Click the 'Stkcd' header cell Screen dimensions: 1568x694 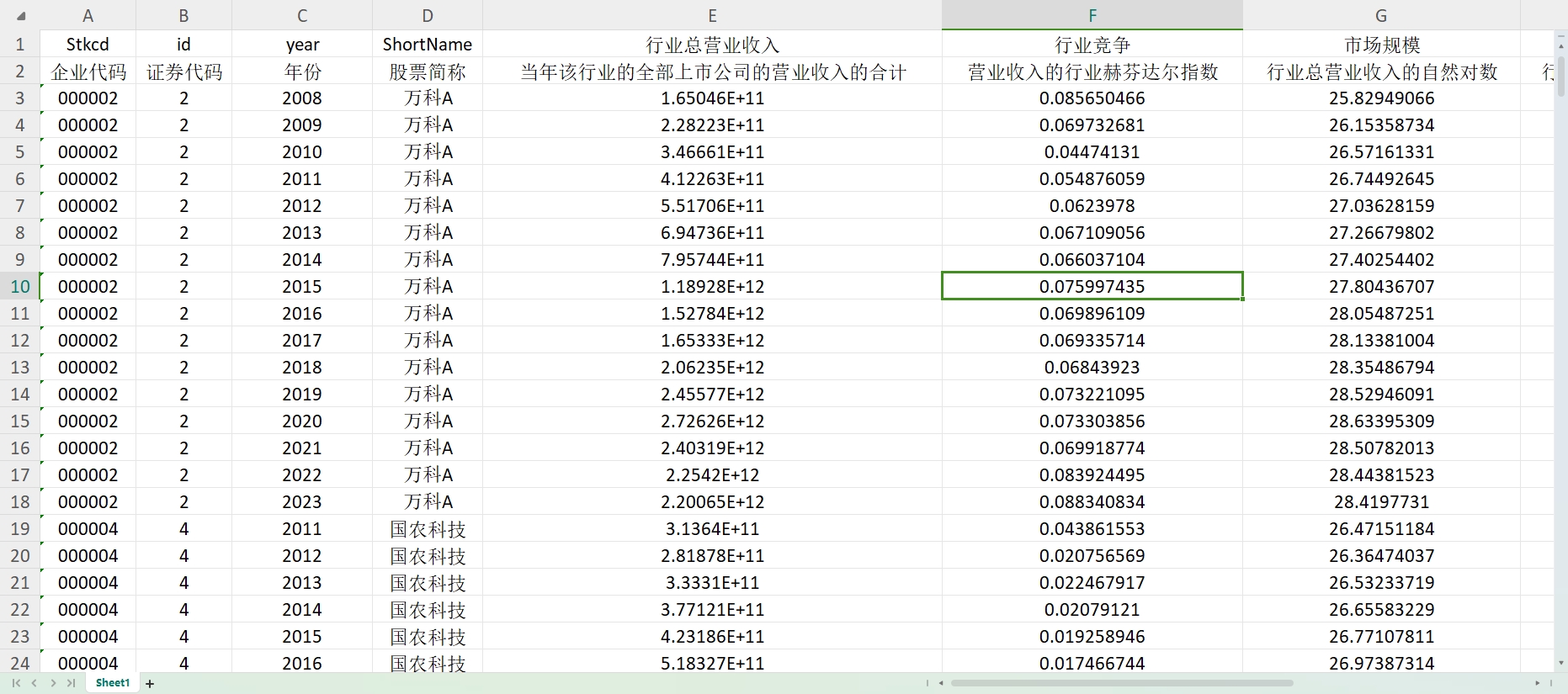(88, 44)
